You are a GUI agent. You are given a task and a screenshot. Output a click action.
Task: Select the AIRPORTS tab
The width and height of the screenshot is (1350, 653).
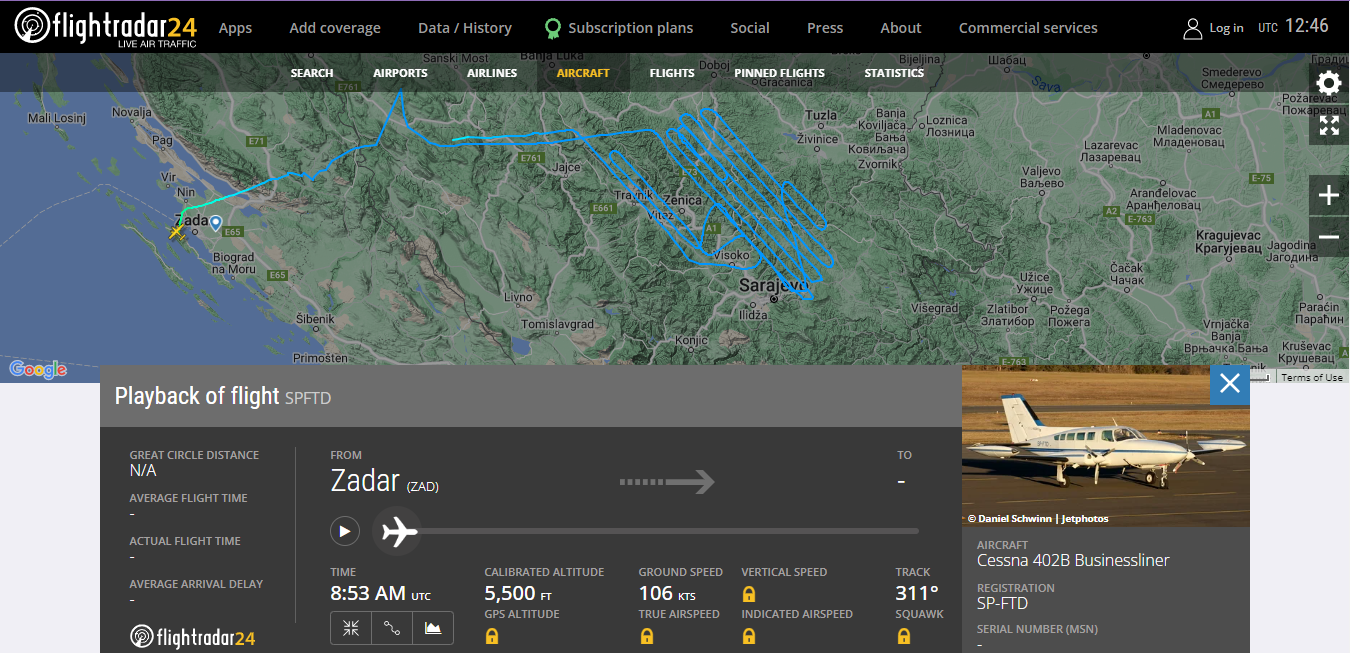click(x=400, y=73)
